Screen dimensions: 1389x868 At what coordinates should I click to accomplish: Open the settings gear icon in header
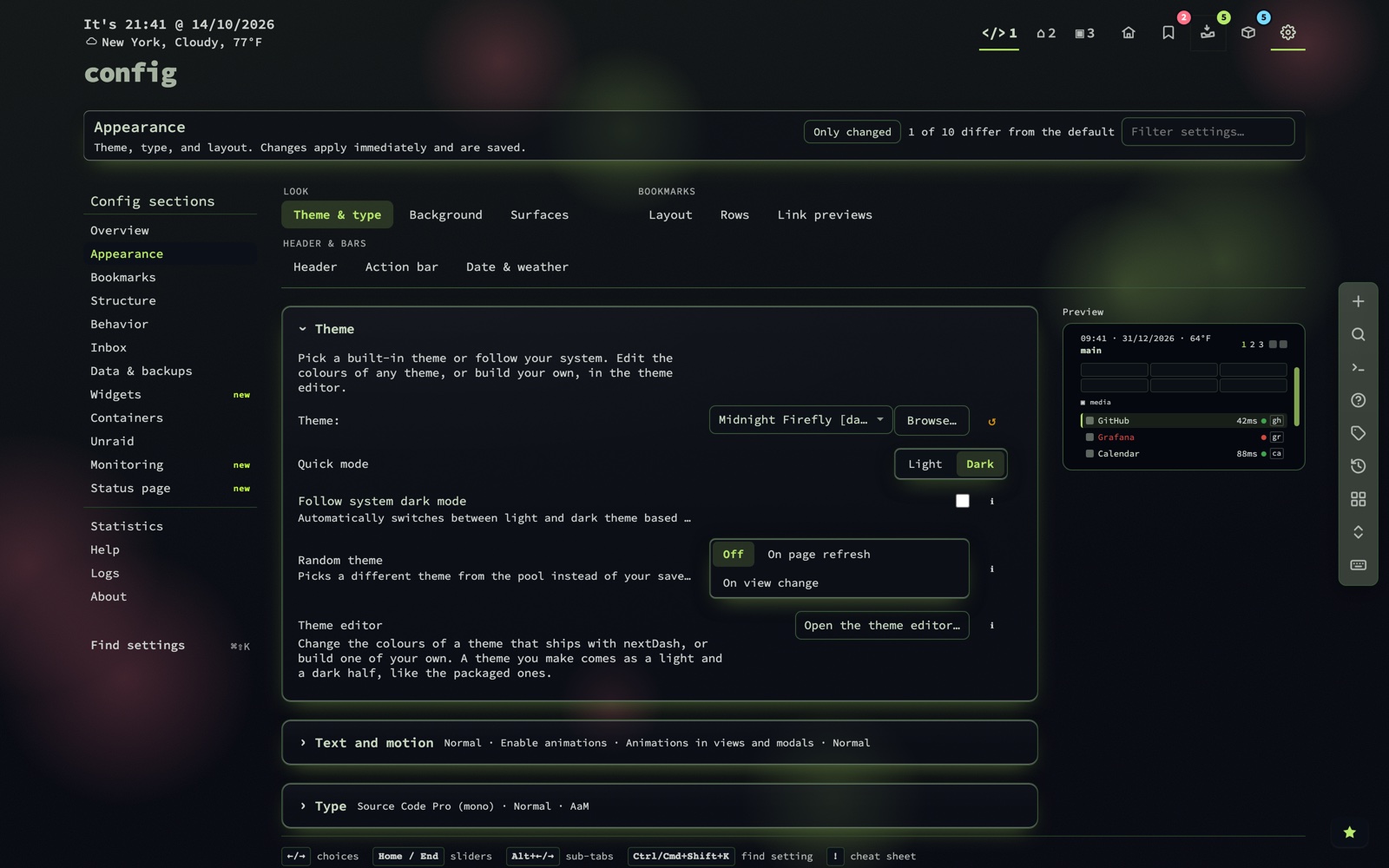coord(1287,33)
